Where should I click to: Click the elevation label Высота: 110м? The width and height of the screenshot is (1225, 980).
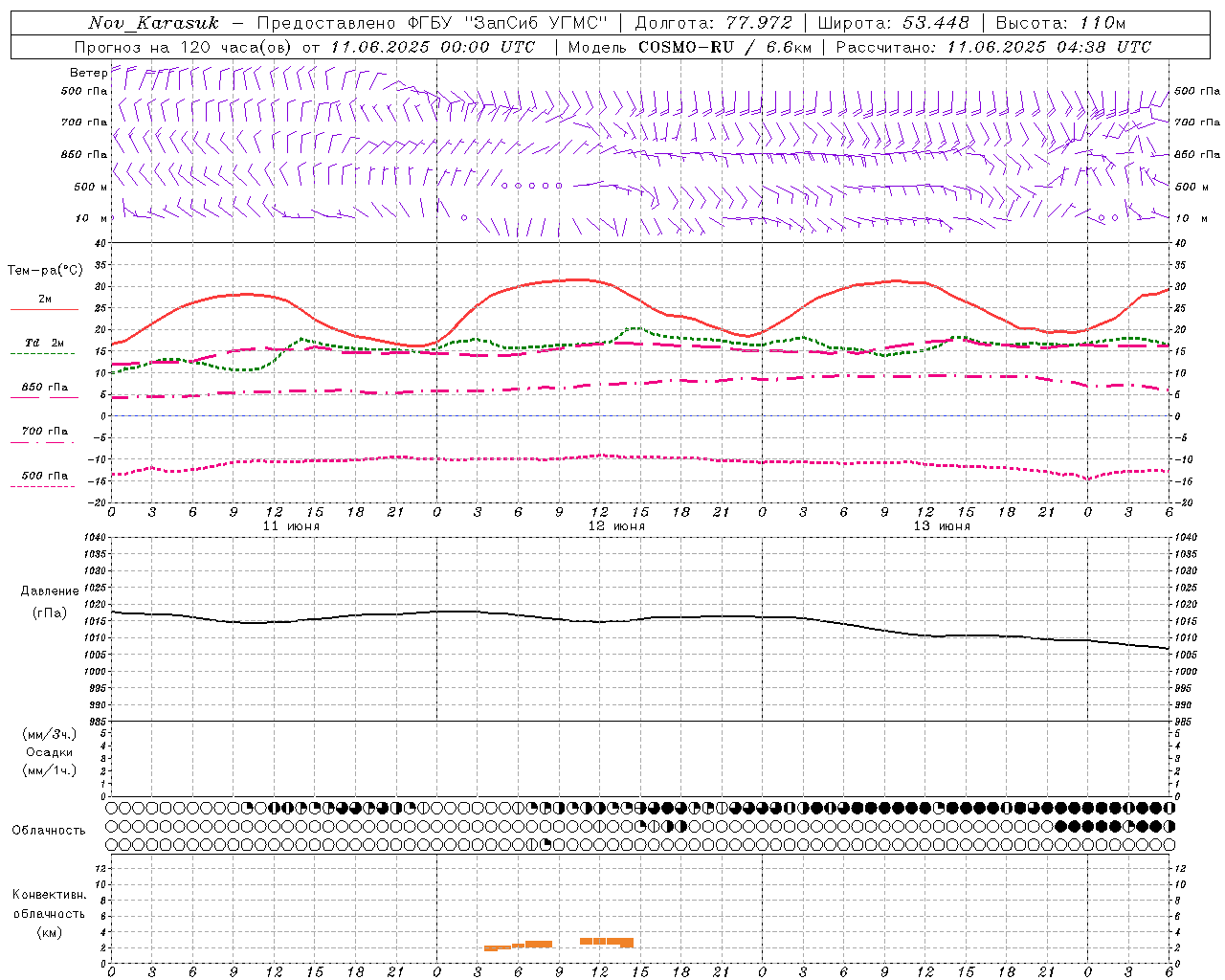1060,23
